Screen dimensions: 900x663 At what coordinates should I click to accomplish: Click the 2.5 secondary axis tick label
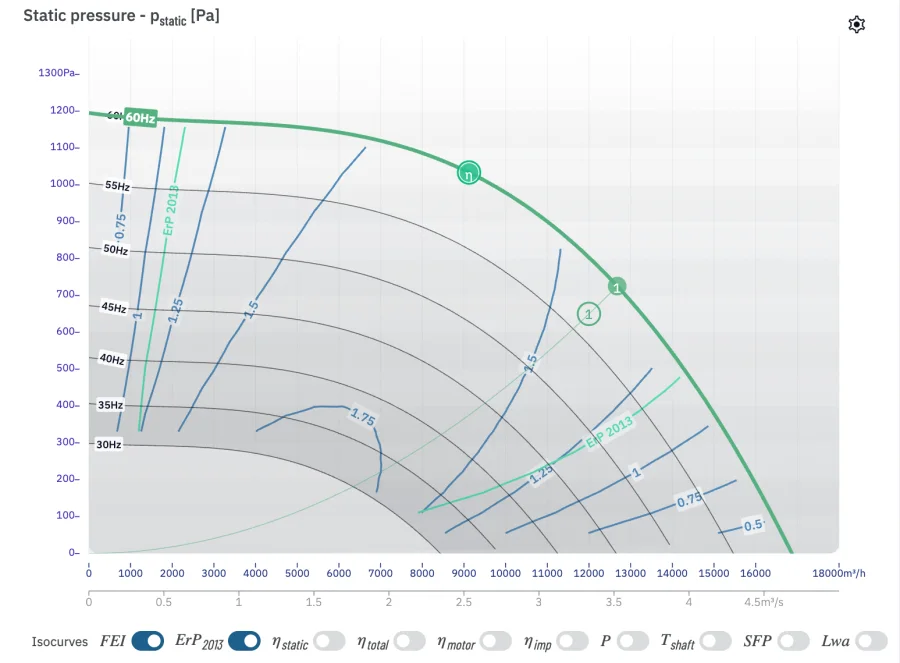pyautogui.click(x=464, y=602)
